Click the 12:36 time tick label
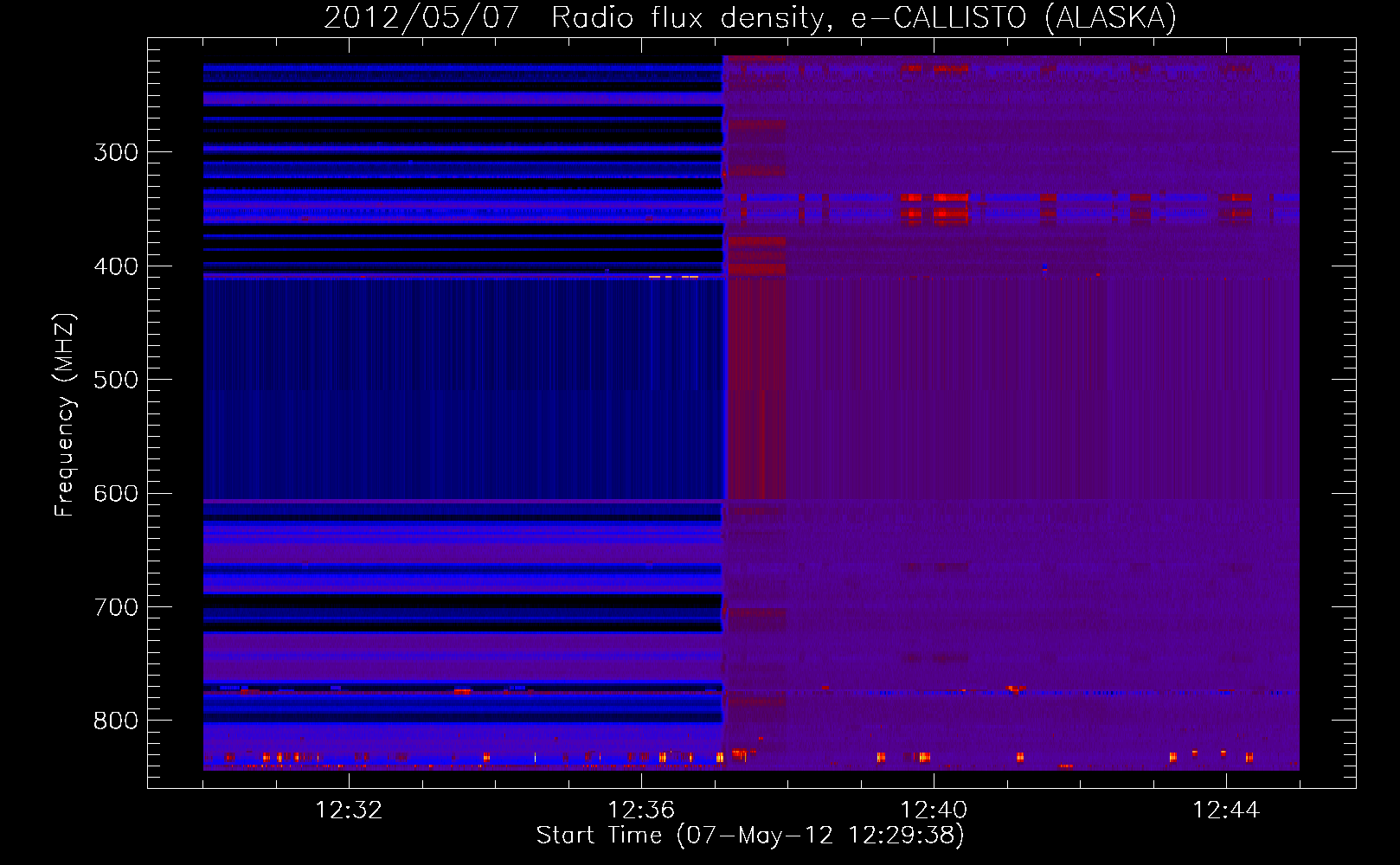The image size is (1400, 865). tap(641, 810)
